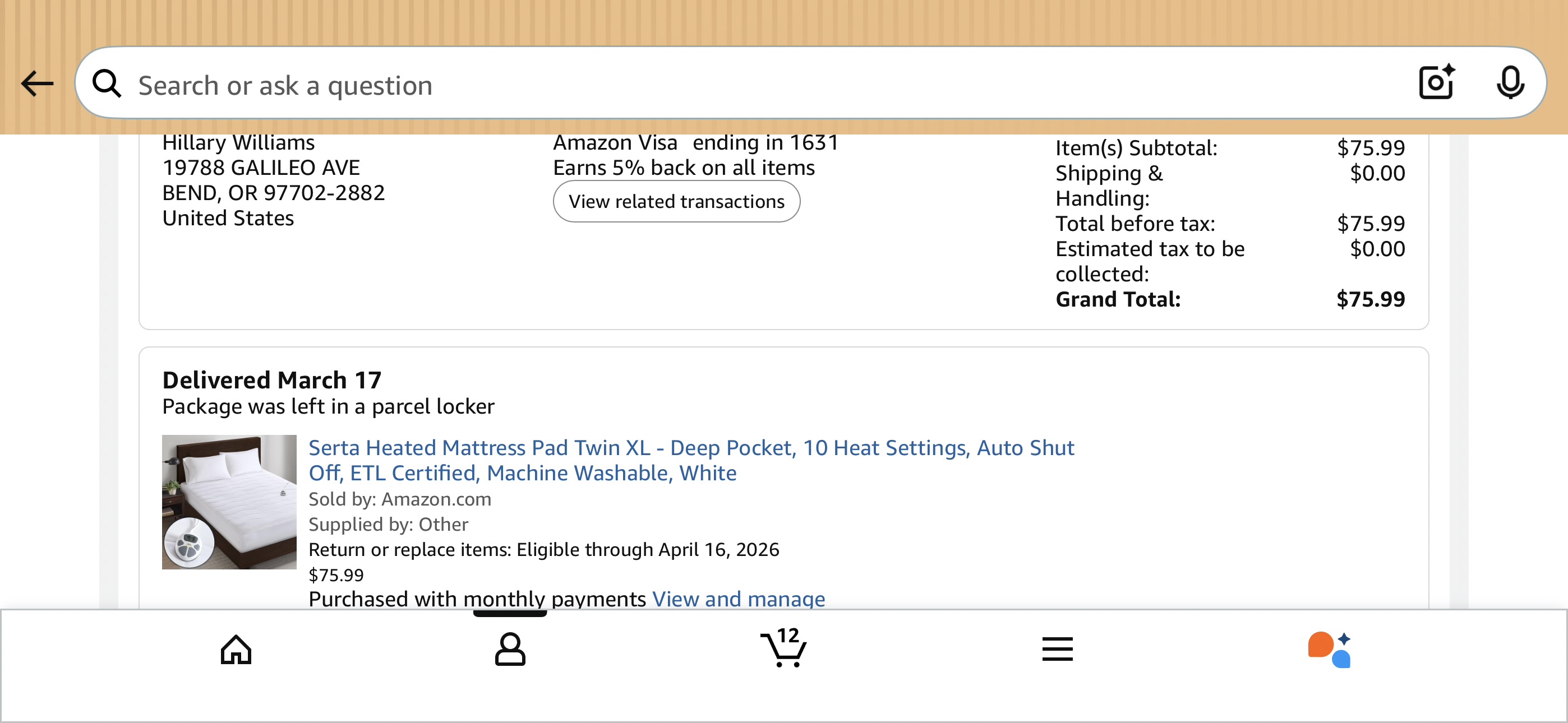The height and width of the screenshot is (723, 1568).
Task: Open the hamburger menu tab
Action: (x=1057, y=650)
